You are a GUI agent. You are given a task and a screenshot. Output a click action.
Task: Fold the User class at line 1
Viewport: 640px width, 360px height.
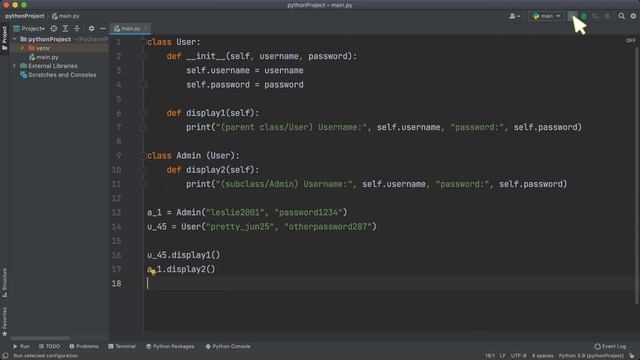tap(143, 42)
